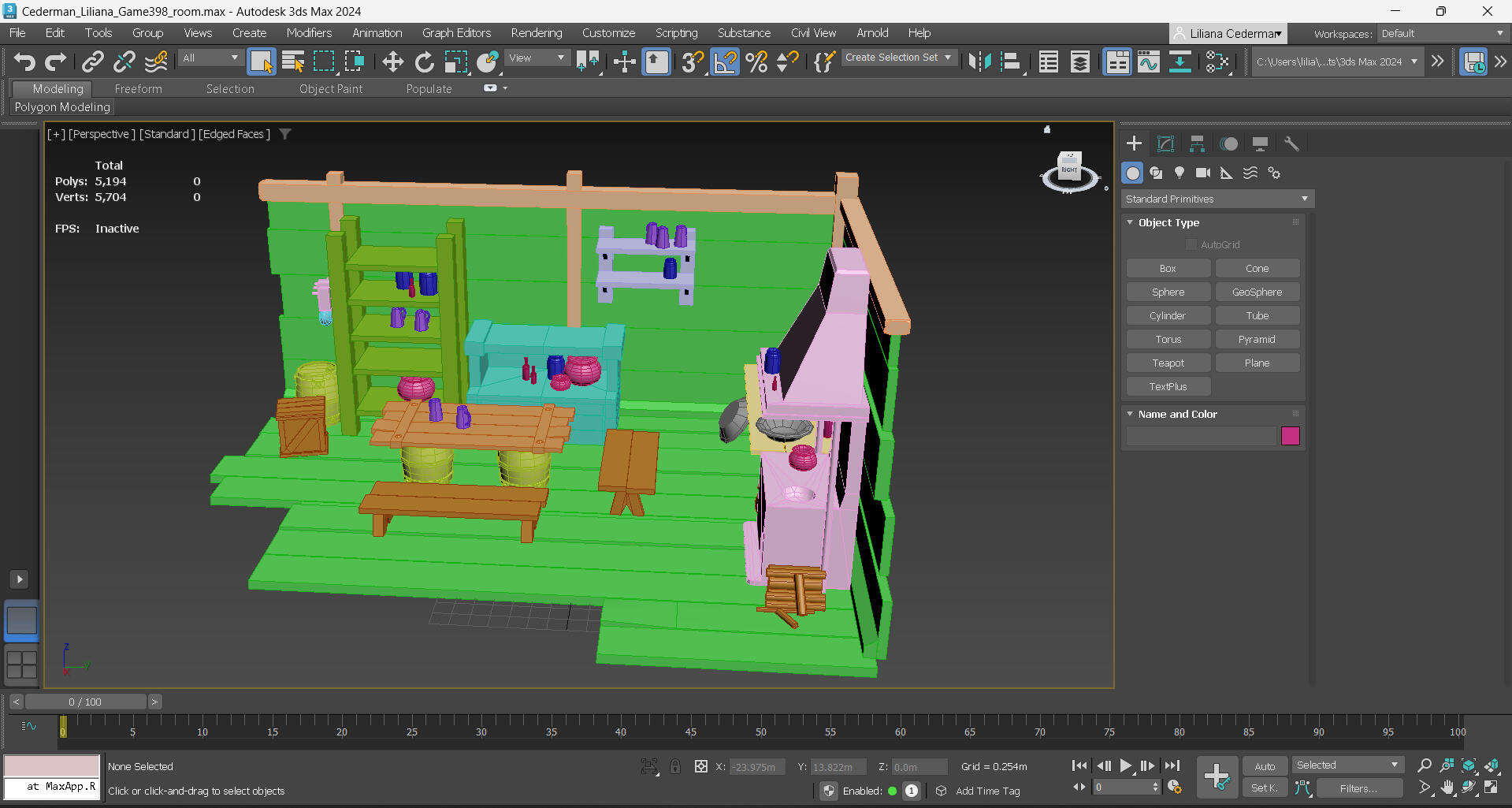Click the GeoSphere primitive button
Screen dimensions: 1512x808
click(x=1257, y=292)
